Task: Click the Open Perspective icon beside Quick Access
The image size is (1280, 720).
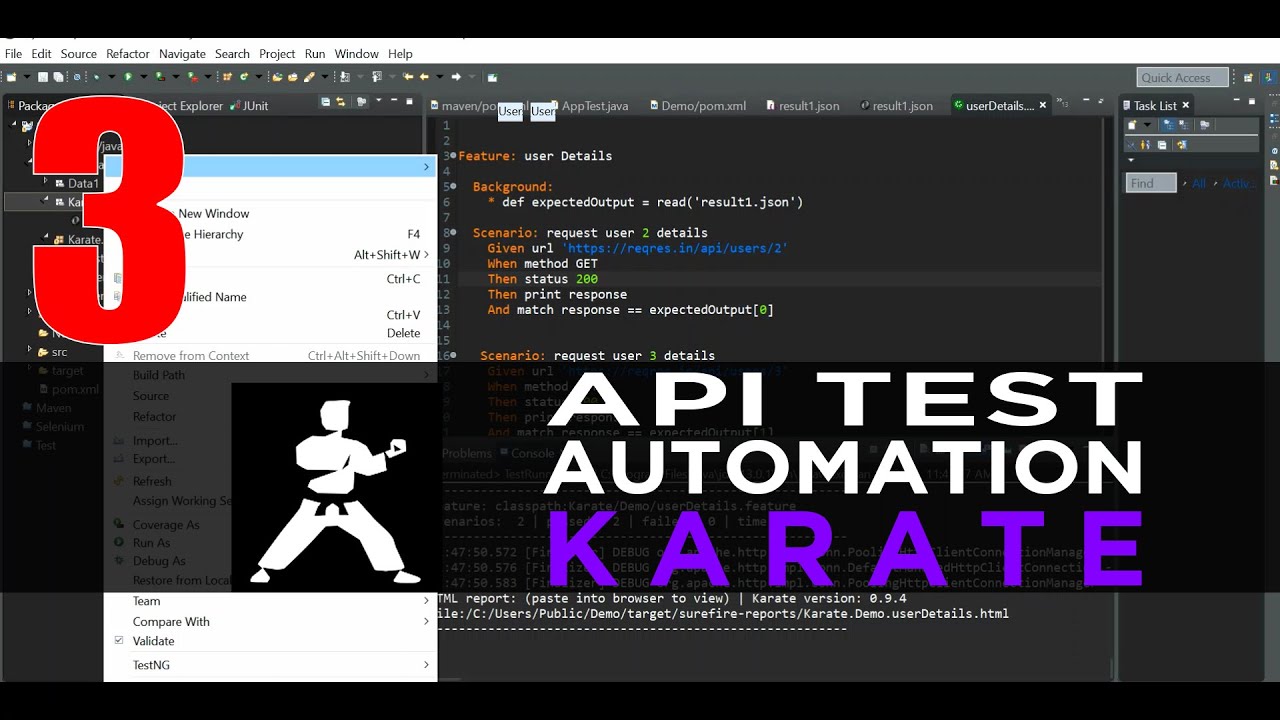Action: pos(1247,77)
